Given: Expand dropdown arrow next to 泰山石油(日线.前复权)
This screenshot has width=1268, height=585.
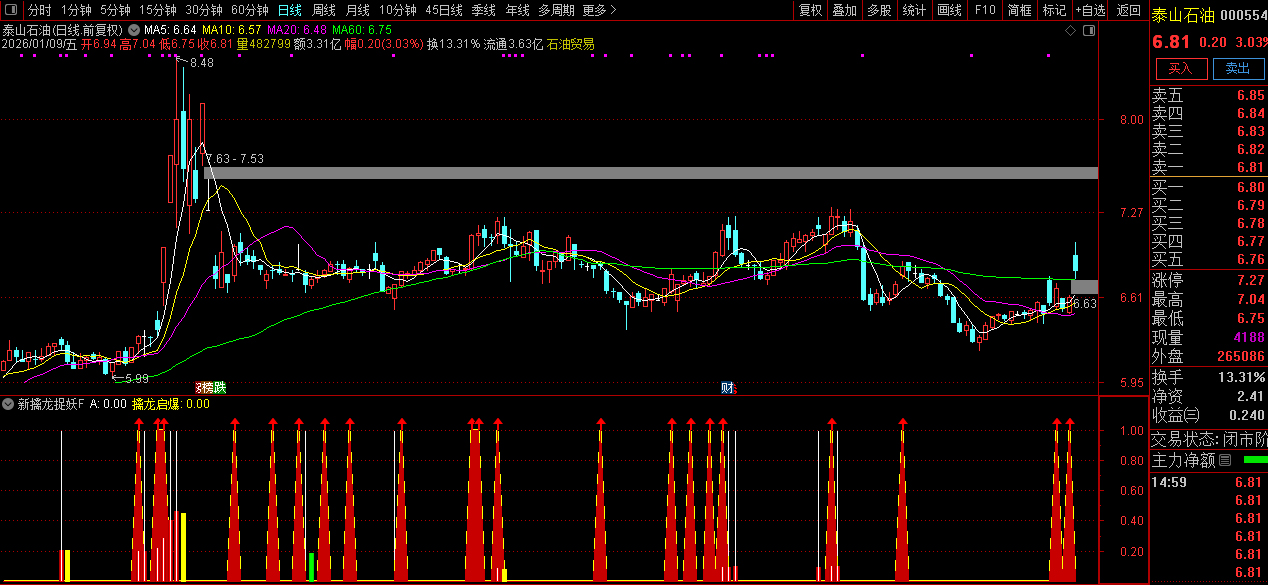Looking at the screenshot, I should (x=133, y=30).
